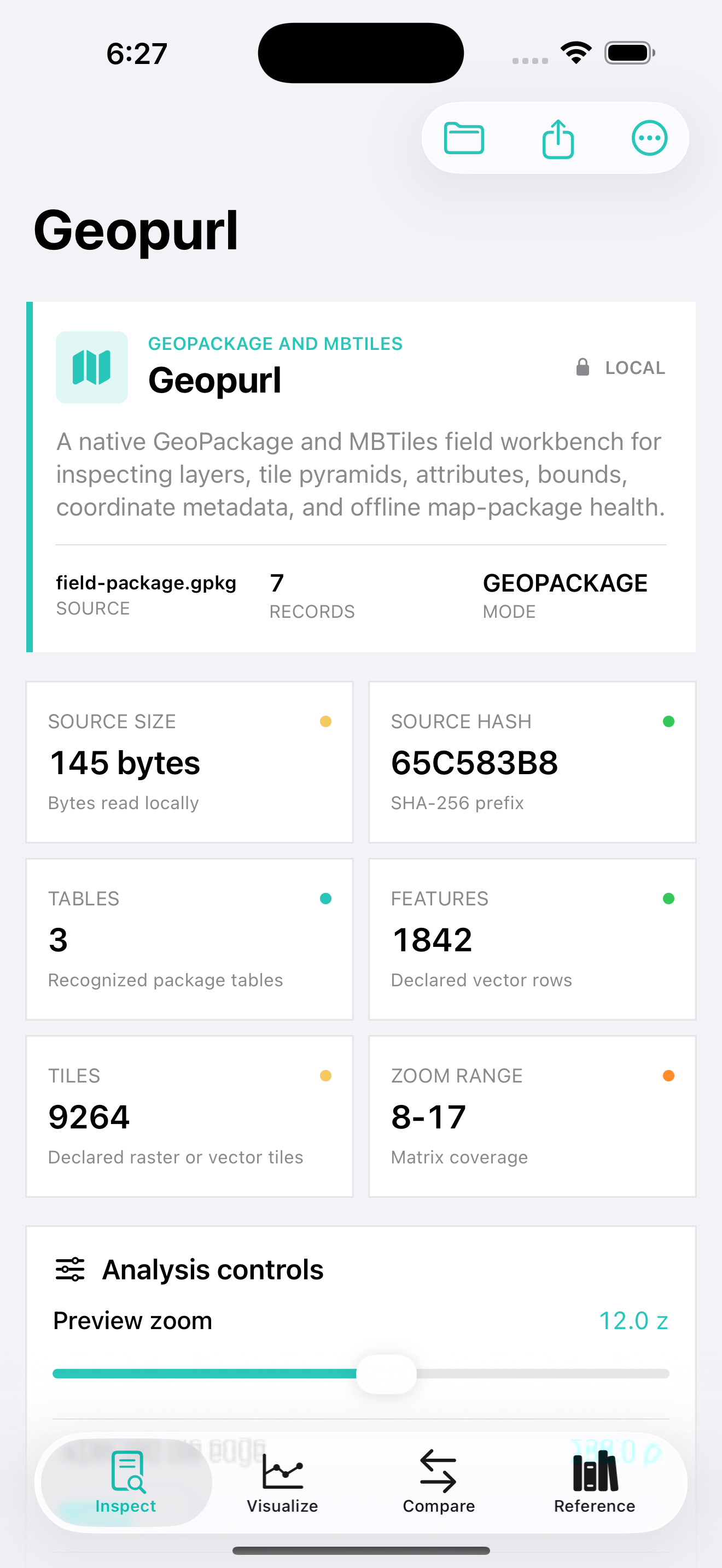Image resolution: width=722 pixels, height=1568 pixels.
Task: Tap the SHA-256 prefix caption
Action: [x=457, y=803]
